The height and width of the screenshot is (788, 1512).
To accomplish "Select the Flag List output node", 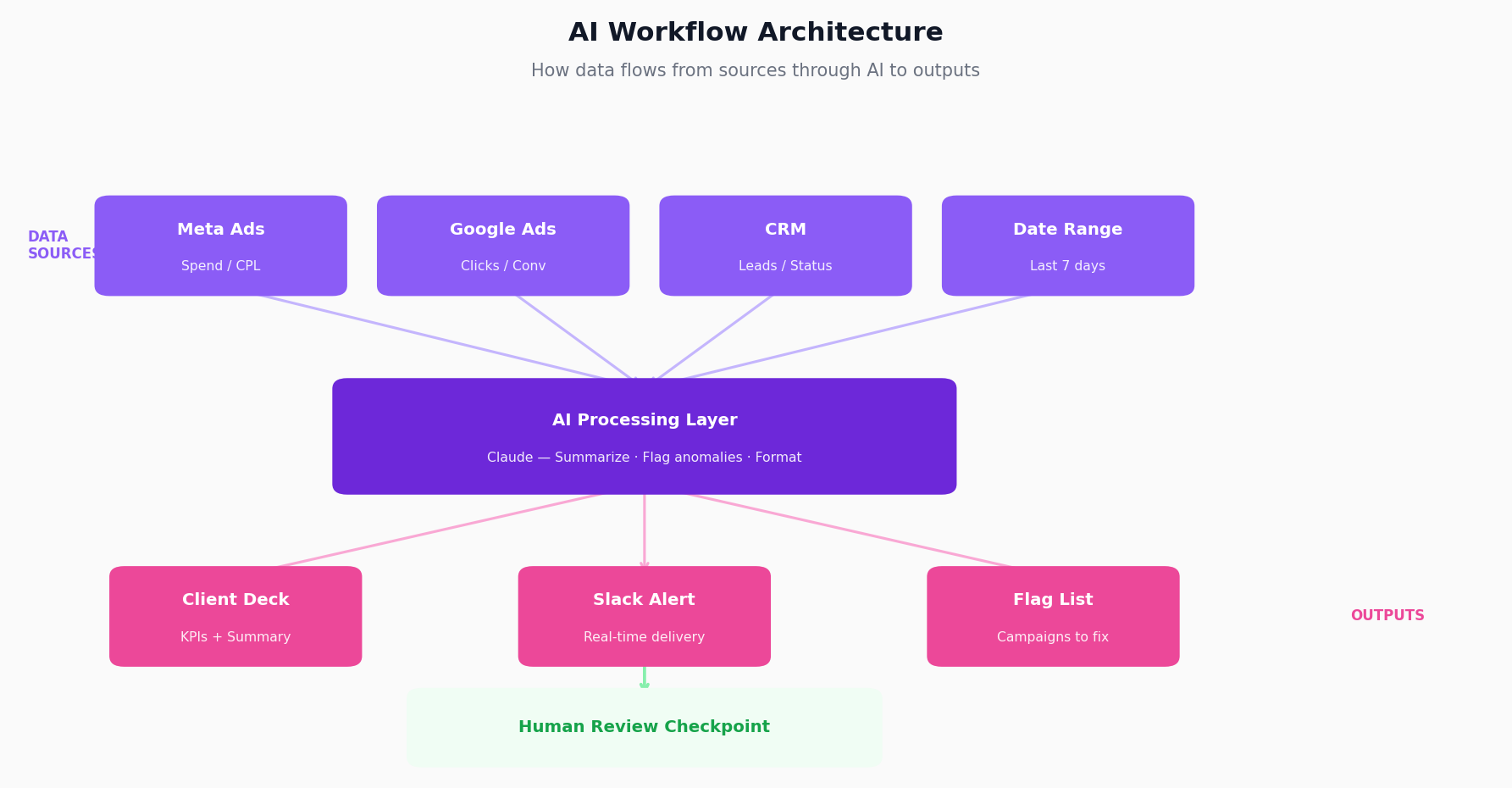I will pos(1053,616).
